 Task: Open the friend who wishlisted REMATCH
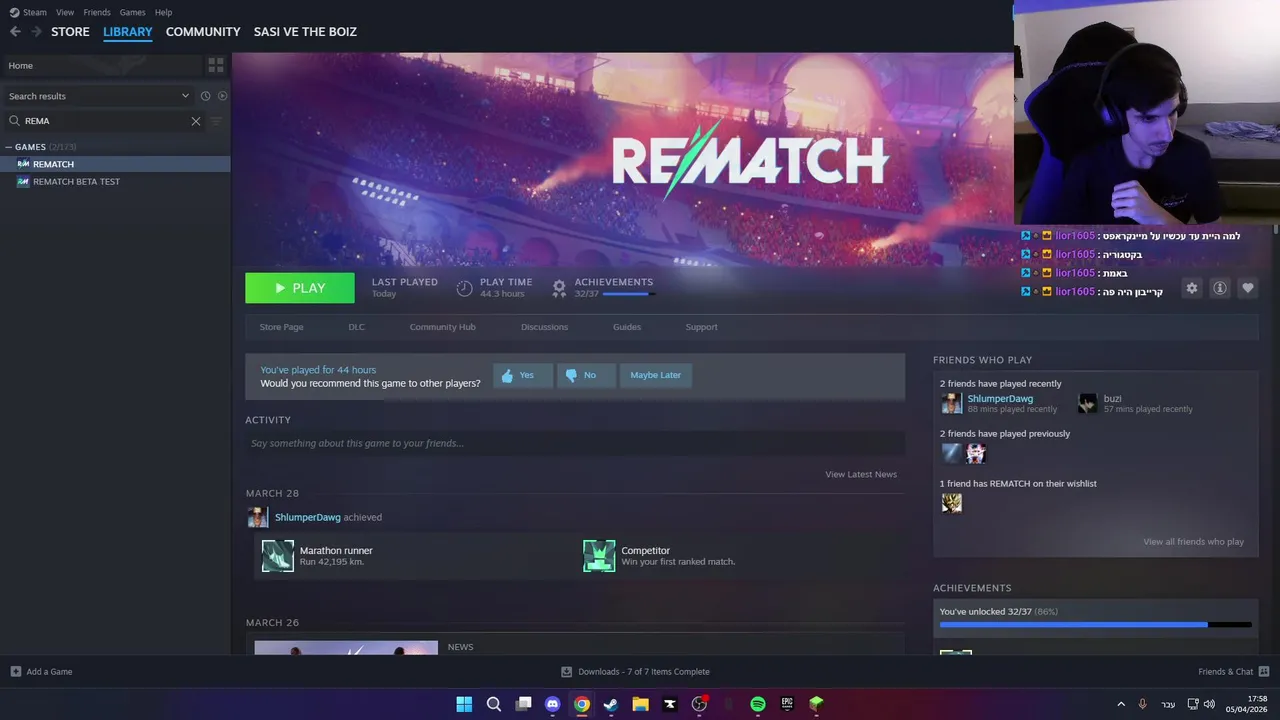coord(951,503)
